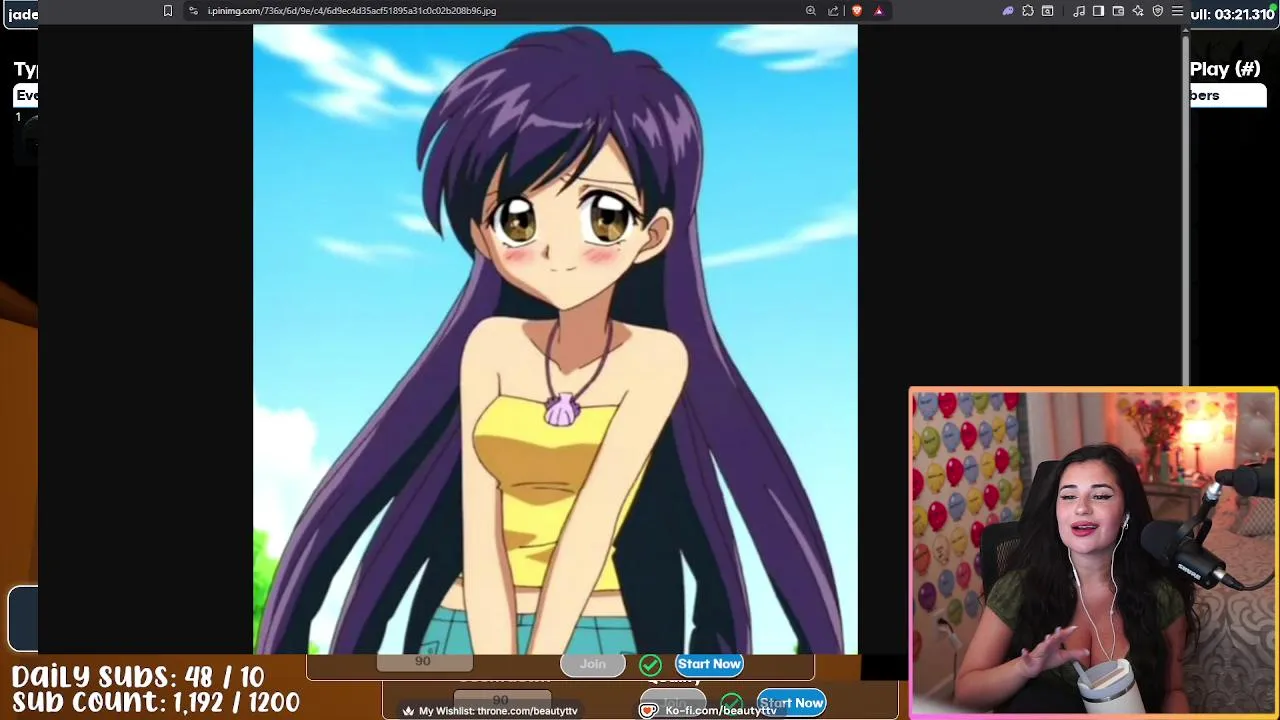Open the extensions puzzle piece menu

click(x=1028, y=11)
